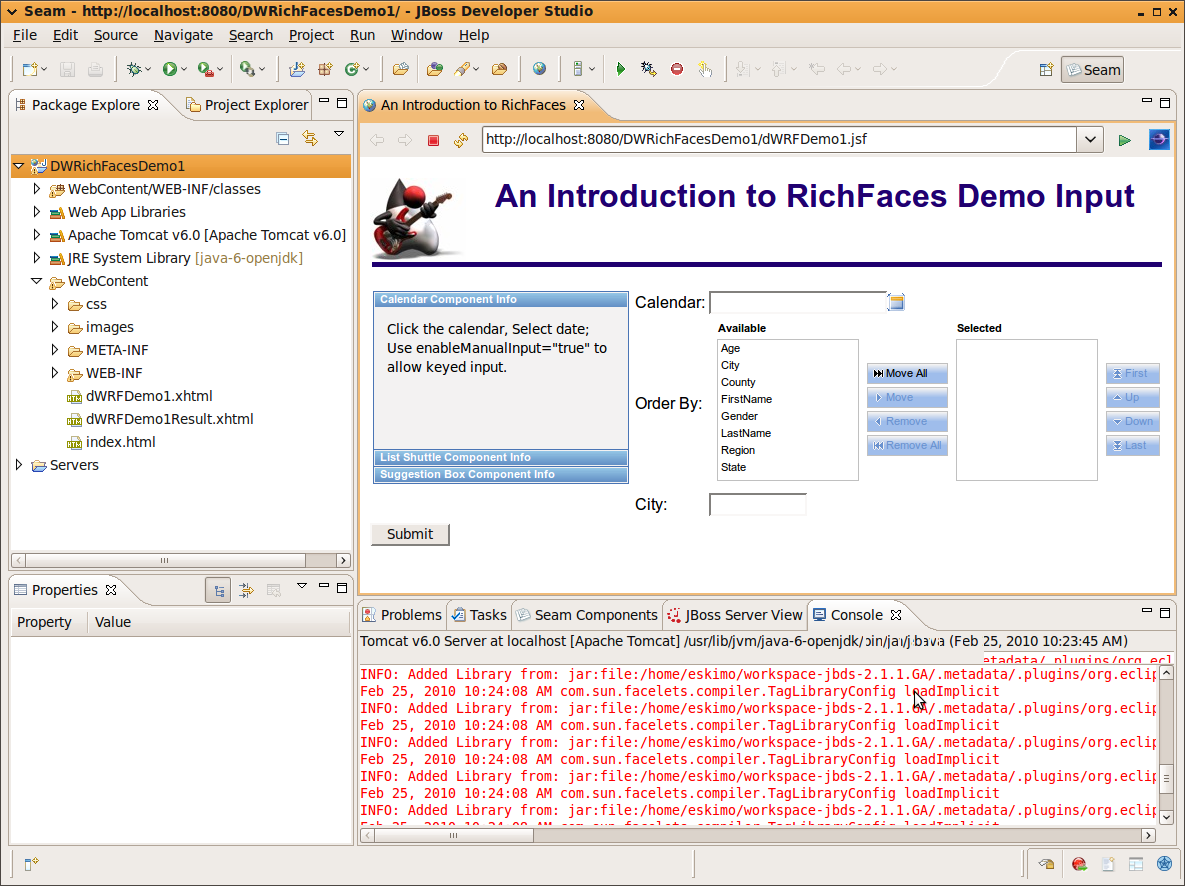Click the New wizard toolbar icon

click(29, 70)
